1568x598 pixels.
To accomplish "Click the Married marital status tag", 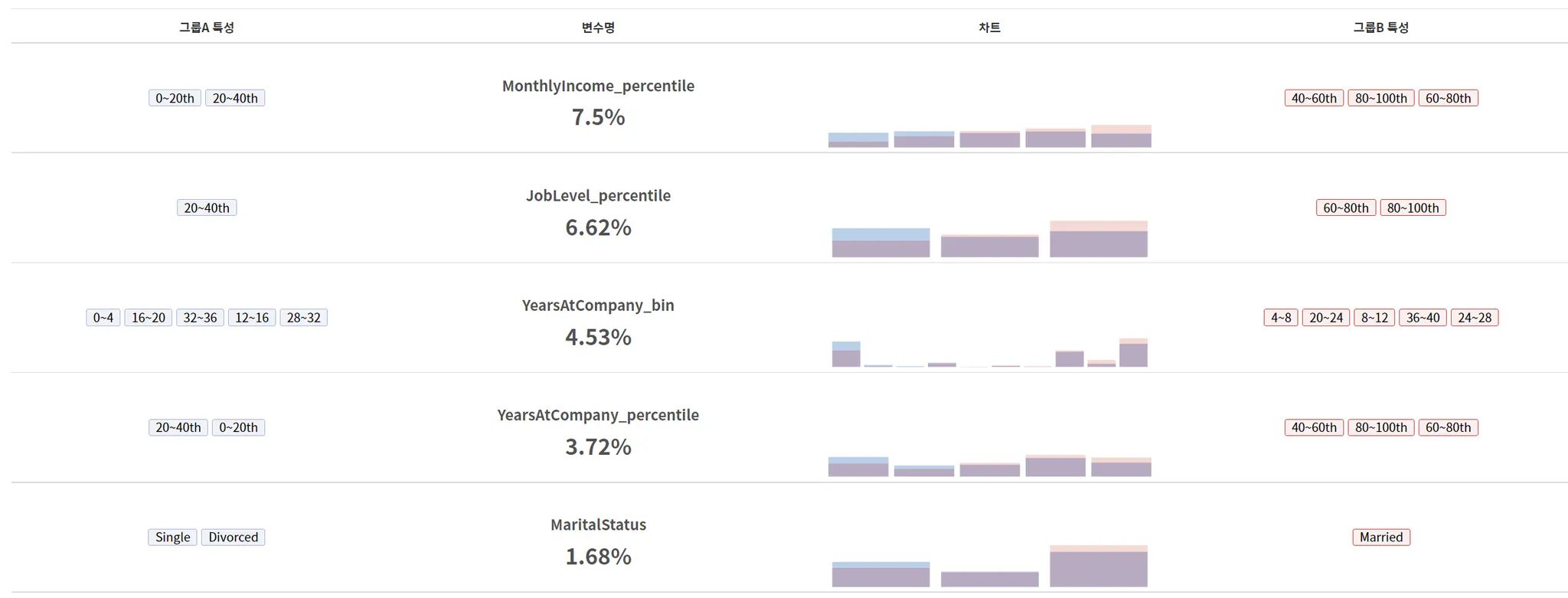I will point(1380,538).
